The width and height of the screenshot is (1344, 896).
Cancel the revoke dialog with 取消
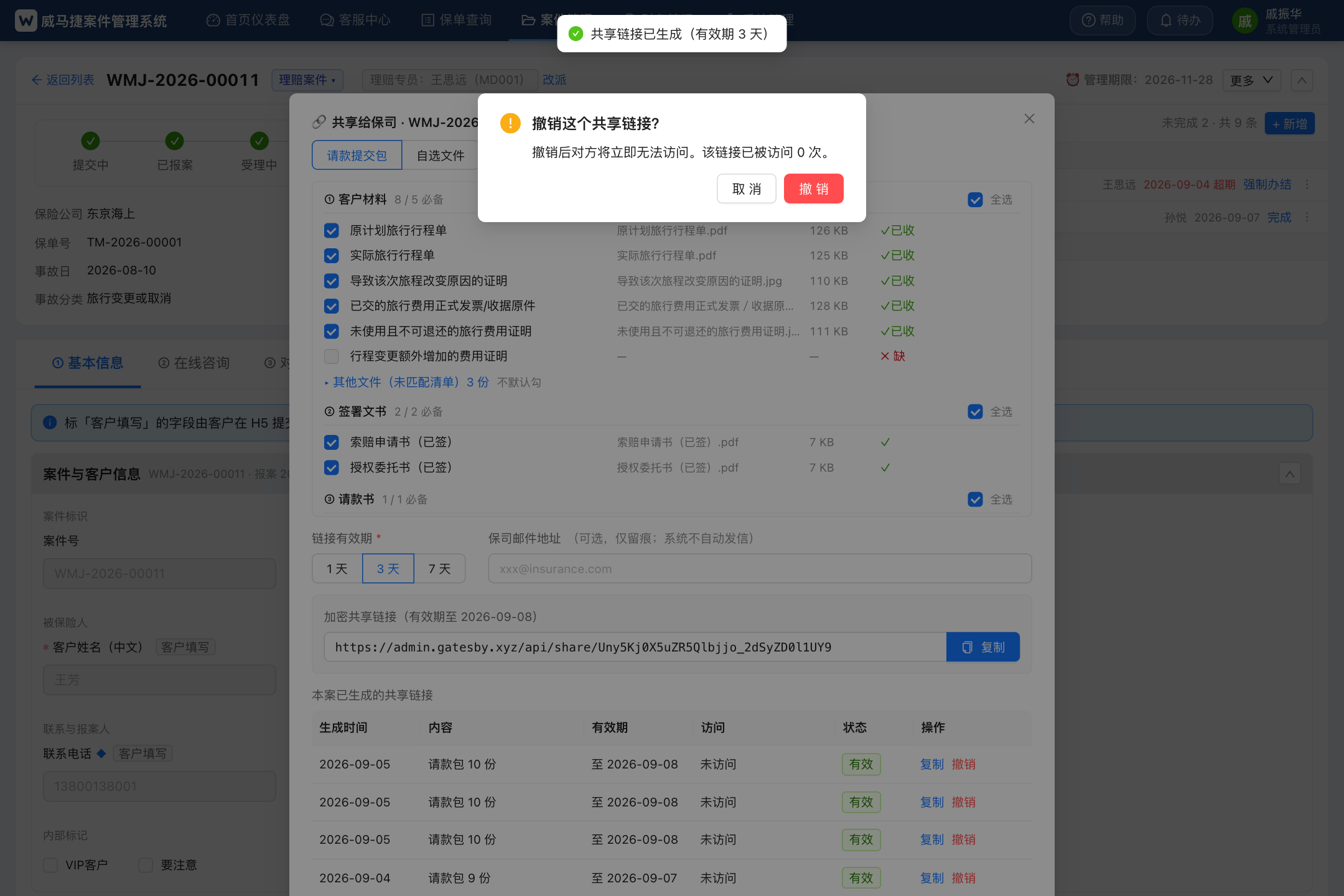[746, 189]
